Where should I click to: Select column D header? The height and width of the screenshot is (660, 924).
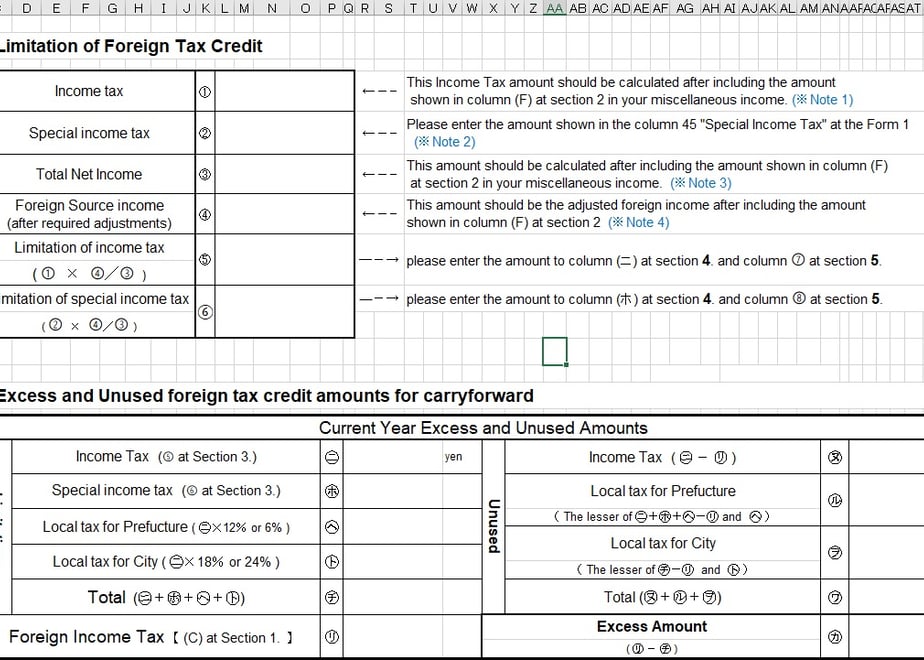(27, 8)
